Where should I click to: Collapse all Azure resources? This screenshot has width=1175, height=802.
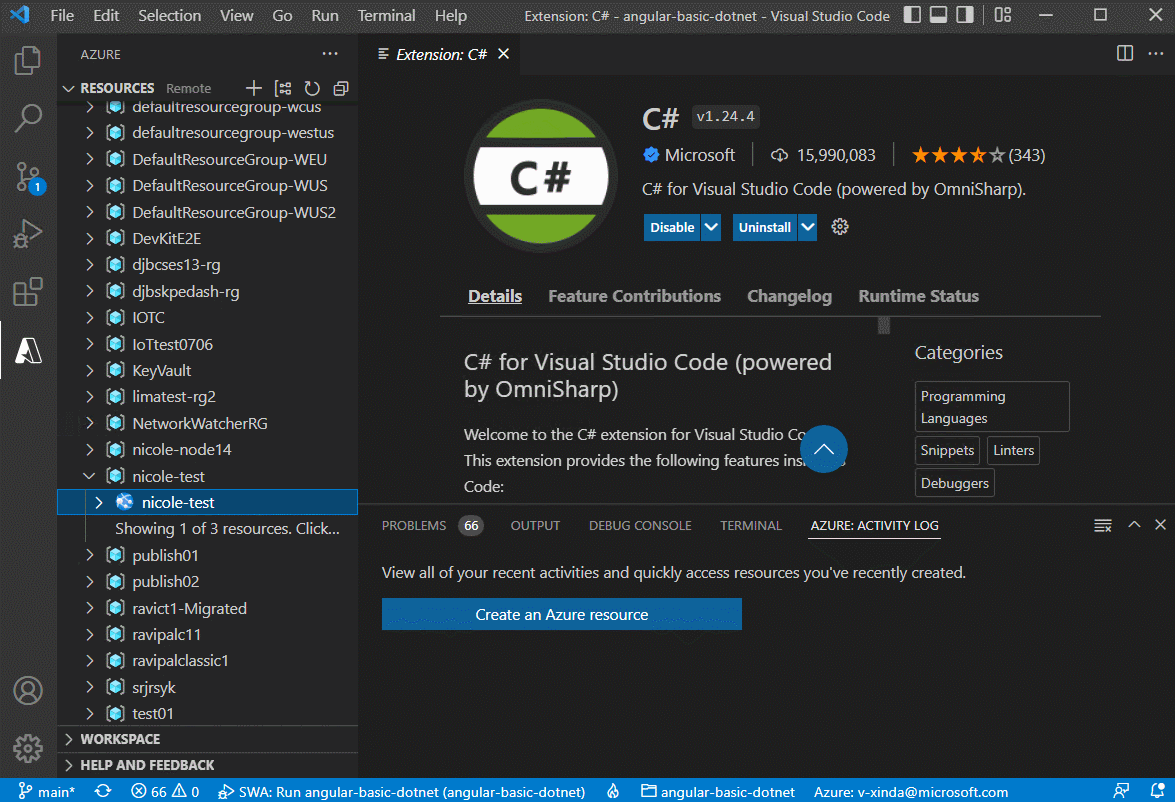point(341,88)
